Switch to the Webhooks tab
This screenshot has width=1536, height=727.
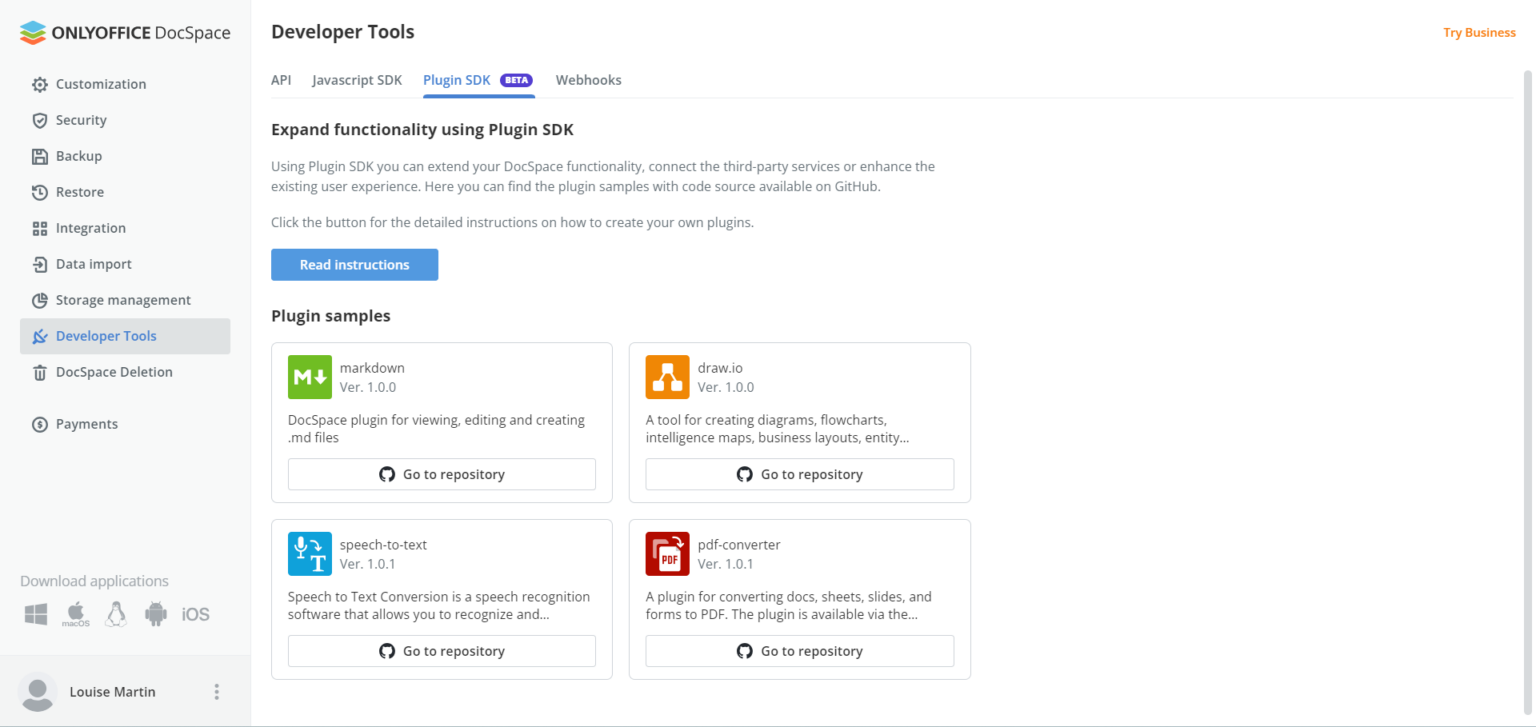pos(588,80)
